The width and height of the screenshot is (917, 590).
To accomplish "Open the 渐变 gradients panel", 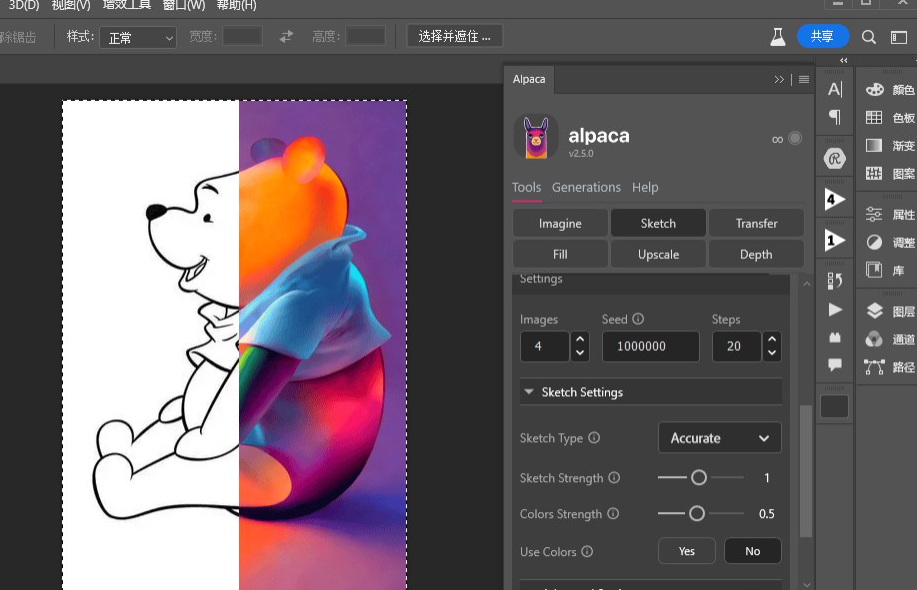I will [x=890, y=145].
